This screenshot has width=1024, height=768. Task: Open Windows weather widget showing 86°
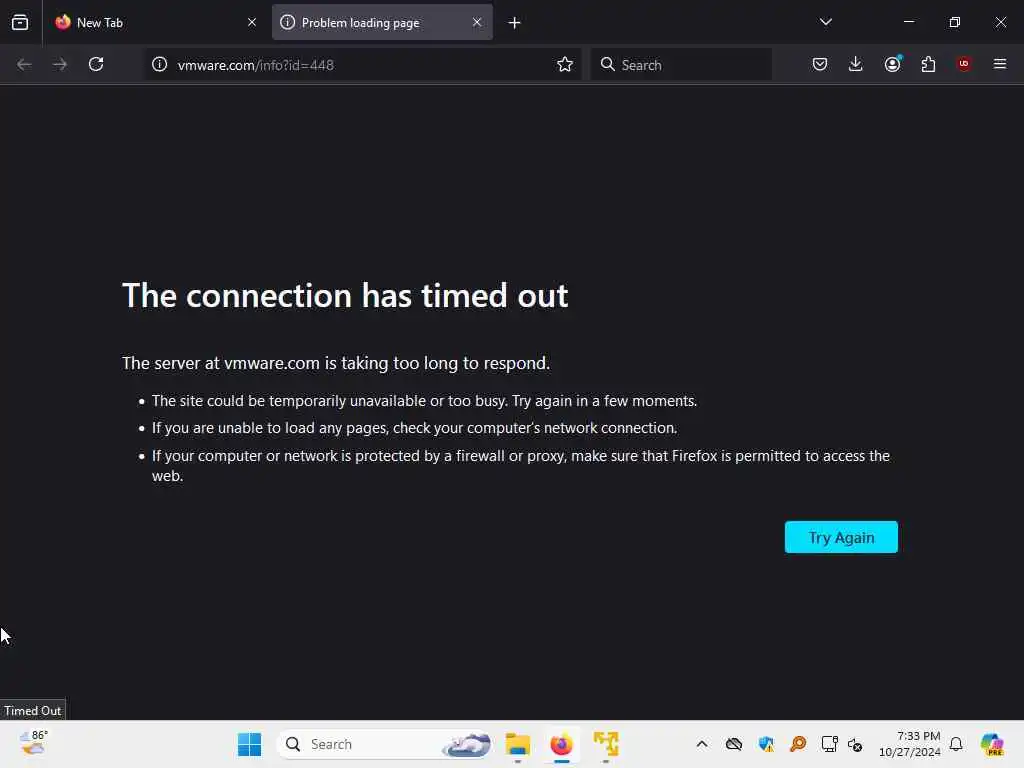pos(33,744)
